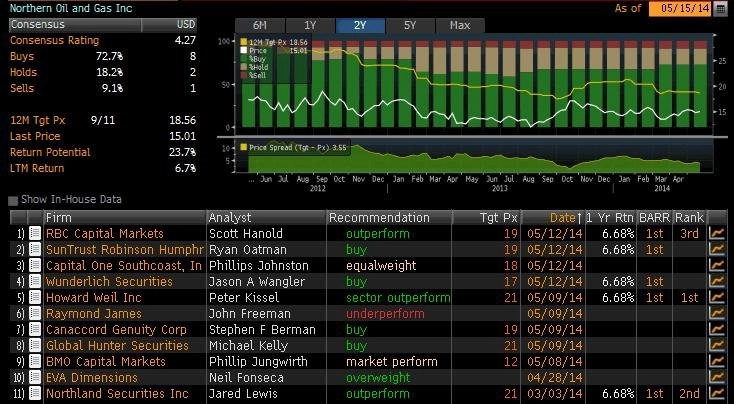Open report document icon for Capital One Southcoast
Viewport: 734px width, 404px height.
tap(35, 265)
